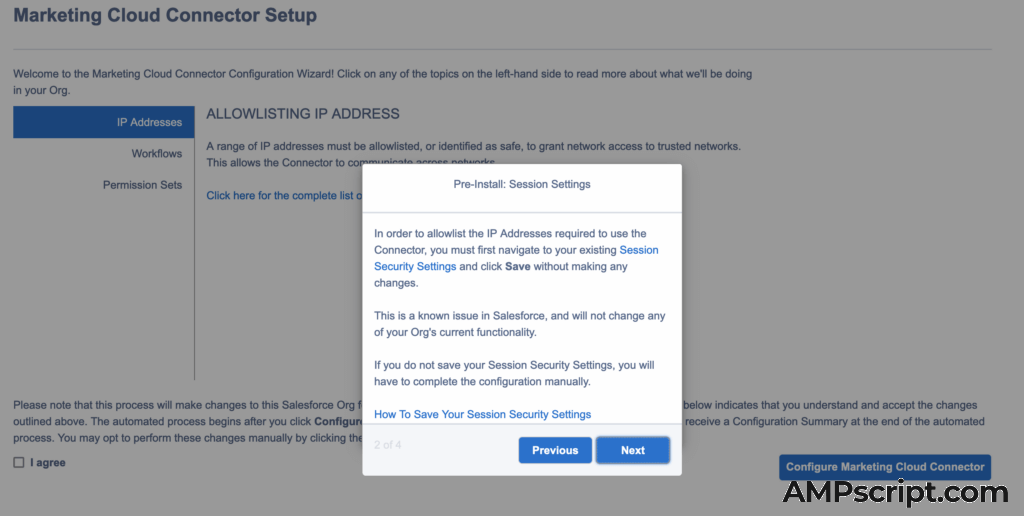Click the Pre-Install: Session Settings dialog title
This screenshot has width=1024, height=516.
[521, 184]
